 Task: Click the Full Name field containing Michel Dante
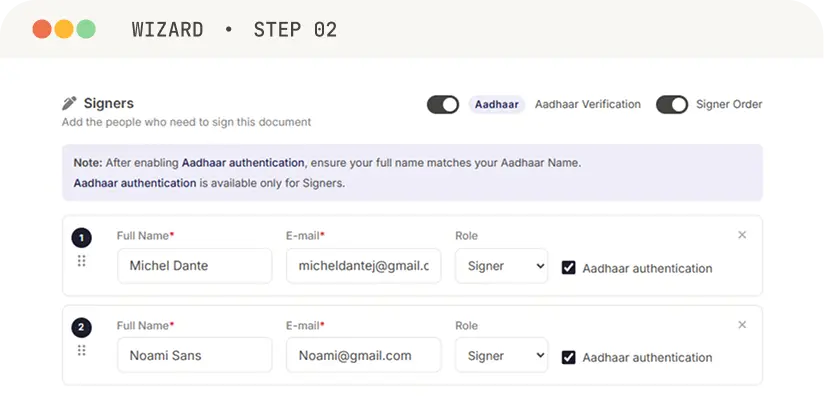195,266
